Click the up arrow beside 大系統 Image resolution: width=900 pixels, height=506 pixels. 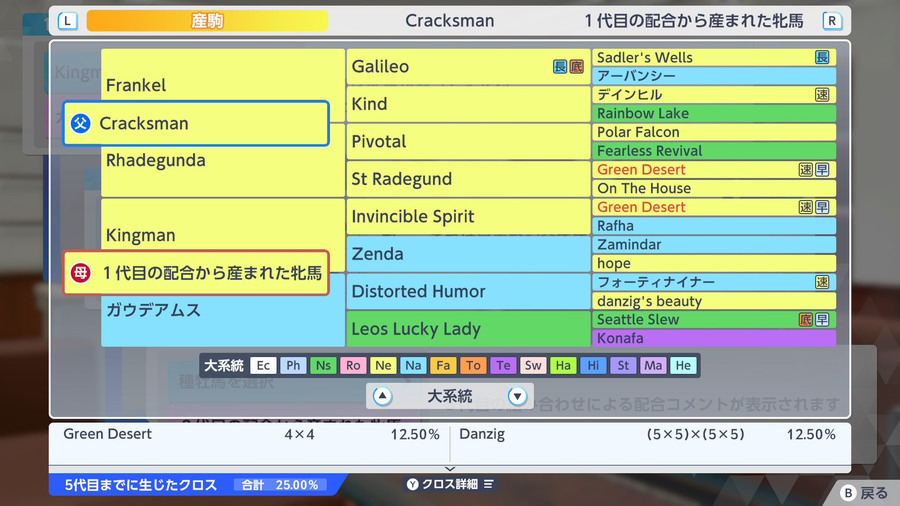pos(382,396)
